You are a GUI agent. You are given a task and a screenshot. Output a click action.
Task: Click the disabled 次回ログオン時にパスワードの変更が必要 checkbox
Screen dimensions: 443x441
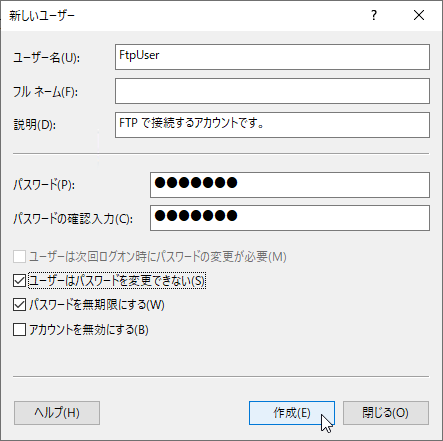19,257
